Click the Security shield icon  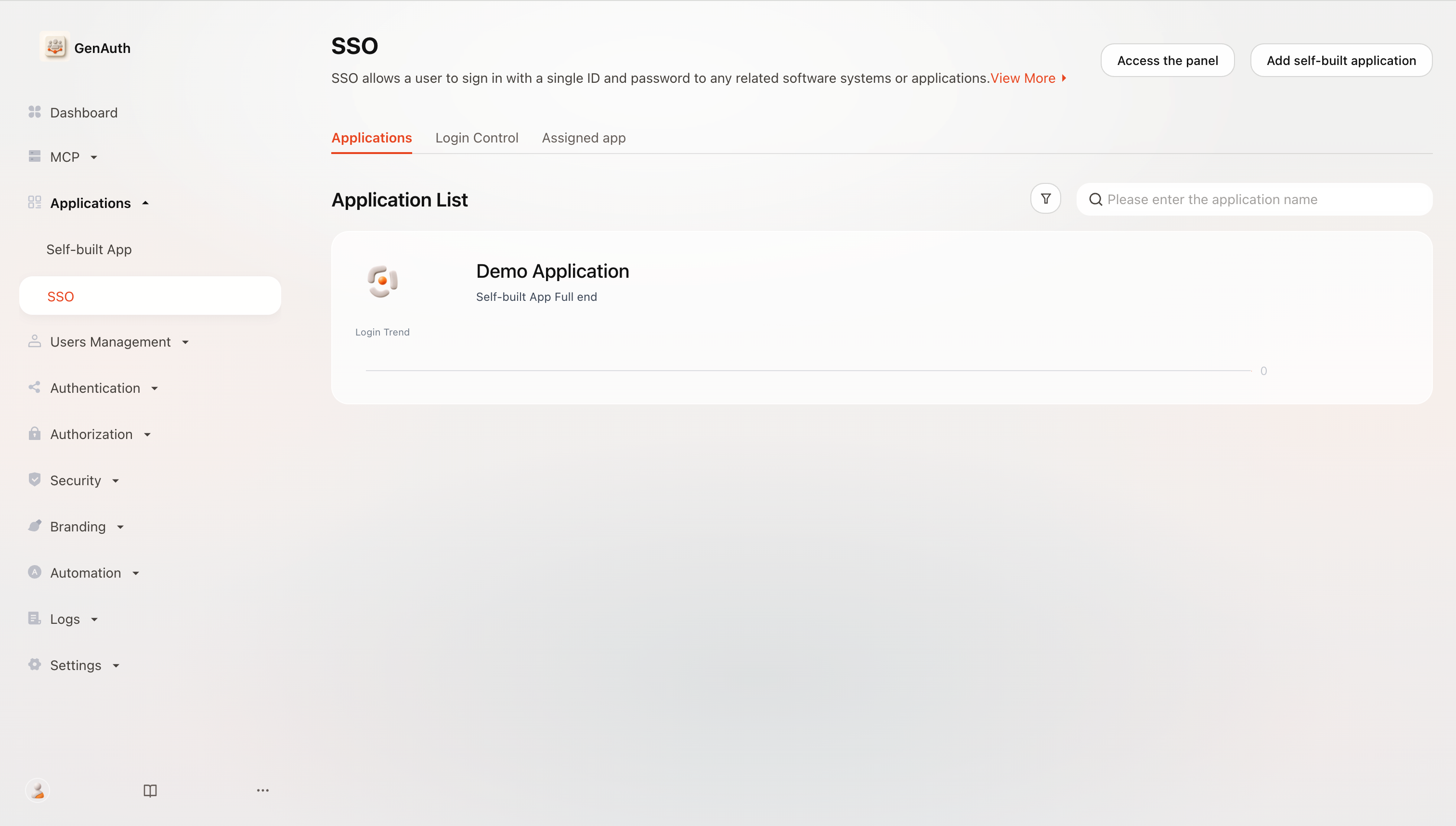pos(35,479)
